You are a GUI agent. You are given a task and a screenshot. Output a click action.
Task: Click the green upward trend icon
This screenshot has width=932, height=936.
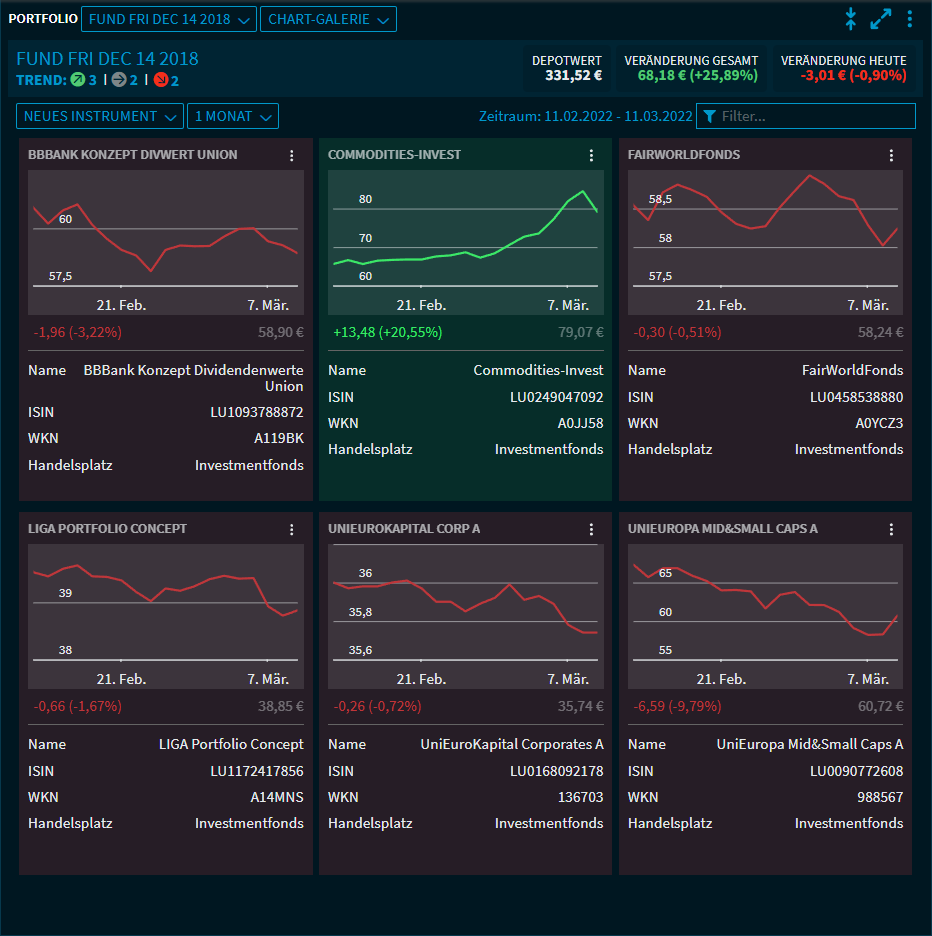(77, 80)
